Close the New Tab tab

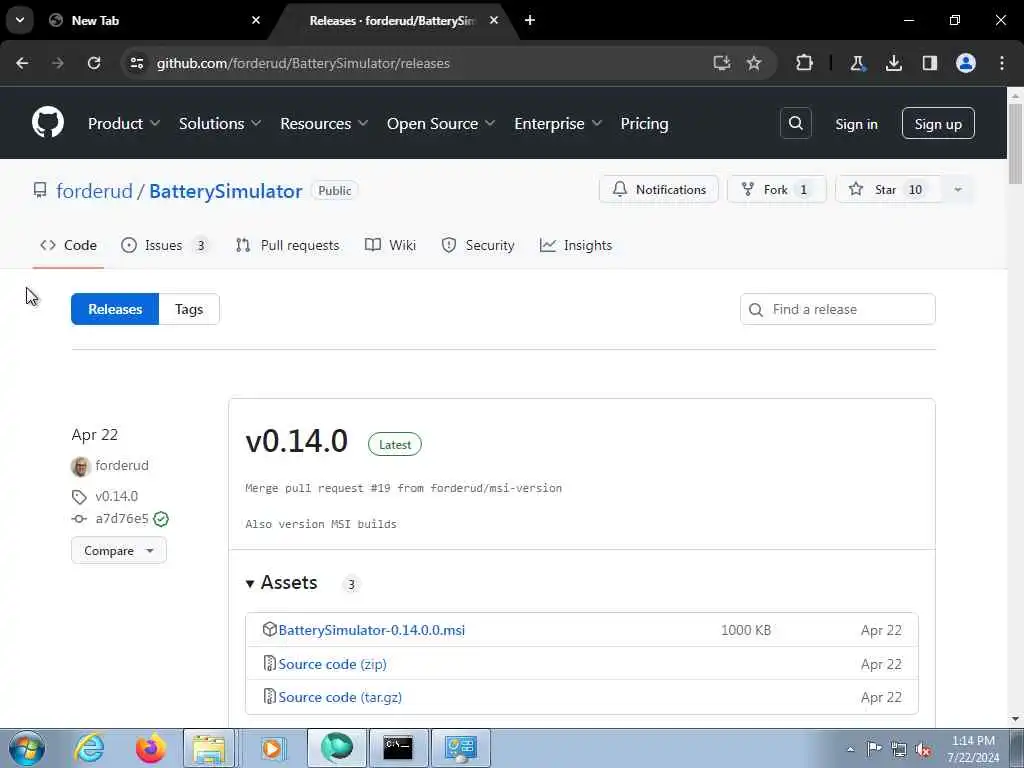pyautogui.click(x=256, y=20)
